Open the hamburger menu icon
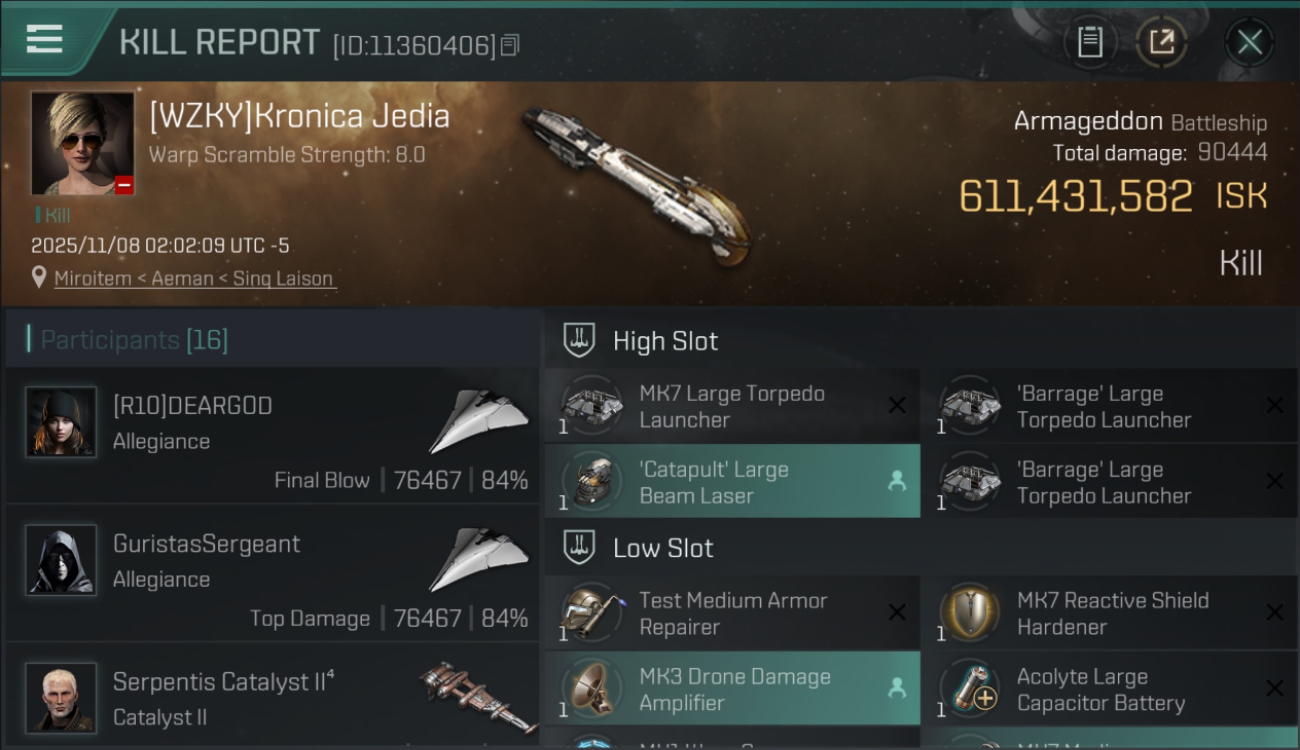This screenshot has width=1300, height=750. 44,40
